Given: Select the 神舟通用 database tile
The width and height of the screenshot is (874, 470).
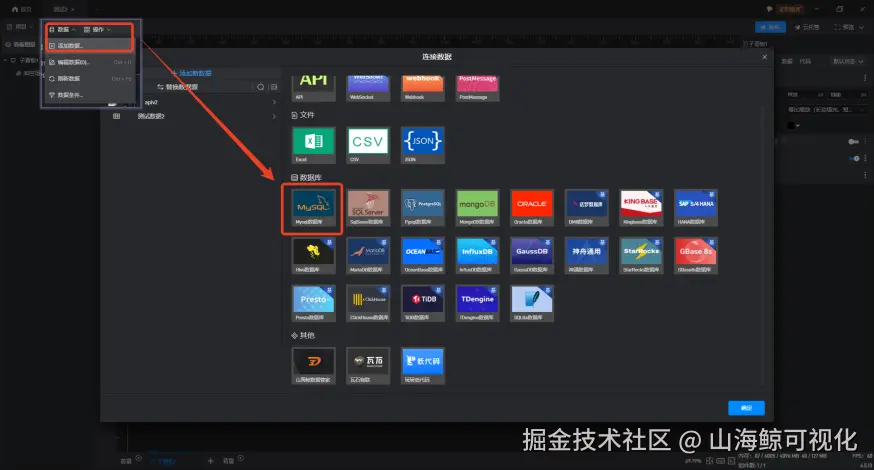Looking at the screenshot, I should point(586,256).
